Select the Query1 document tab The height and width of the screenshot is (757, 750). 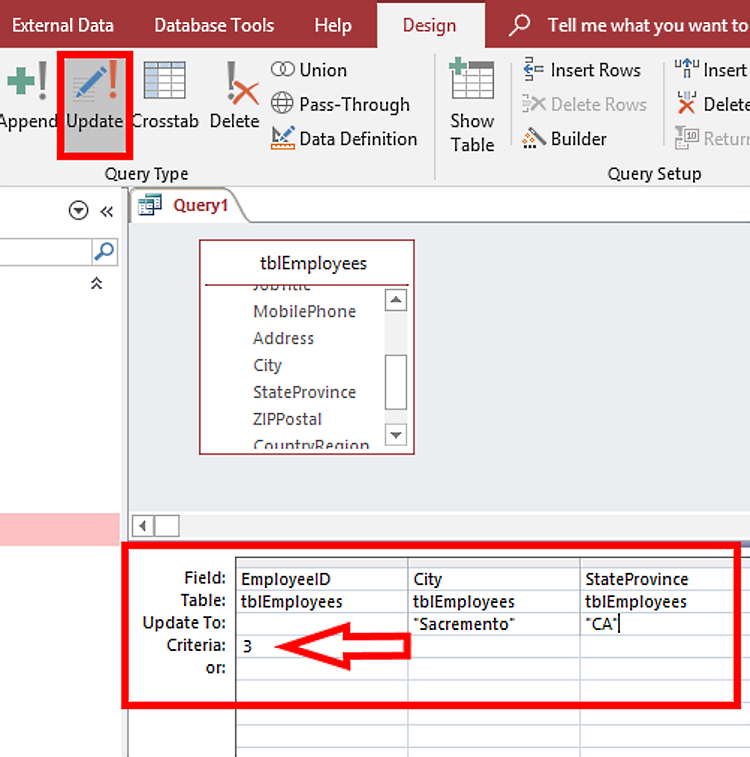[188, 205]
